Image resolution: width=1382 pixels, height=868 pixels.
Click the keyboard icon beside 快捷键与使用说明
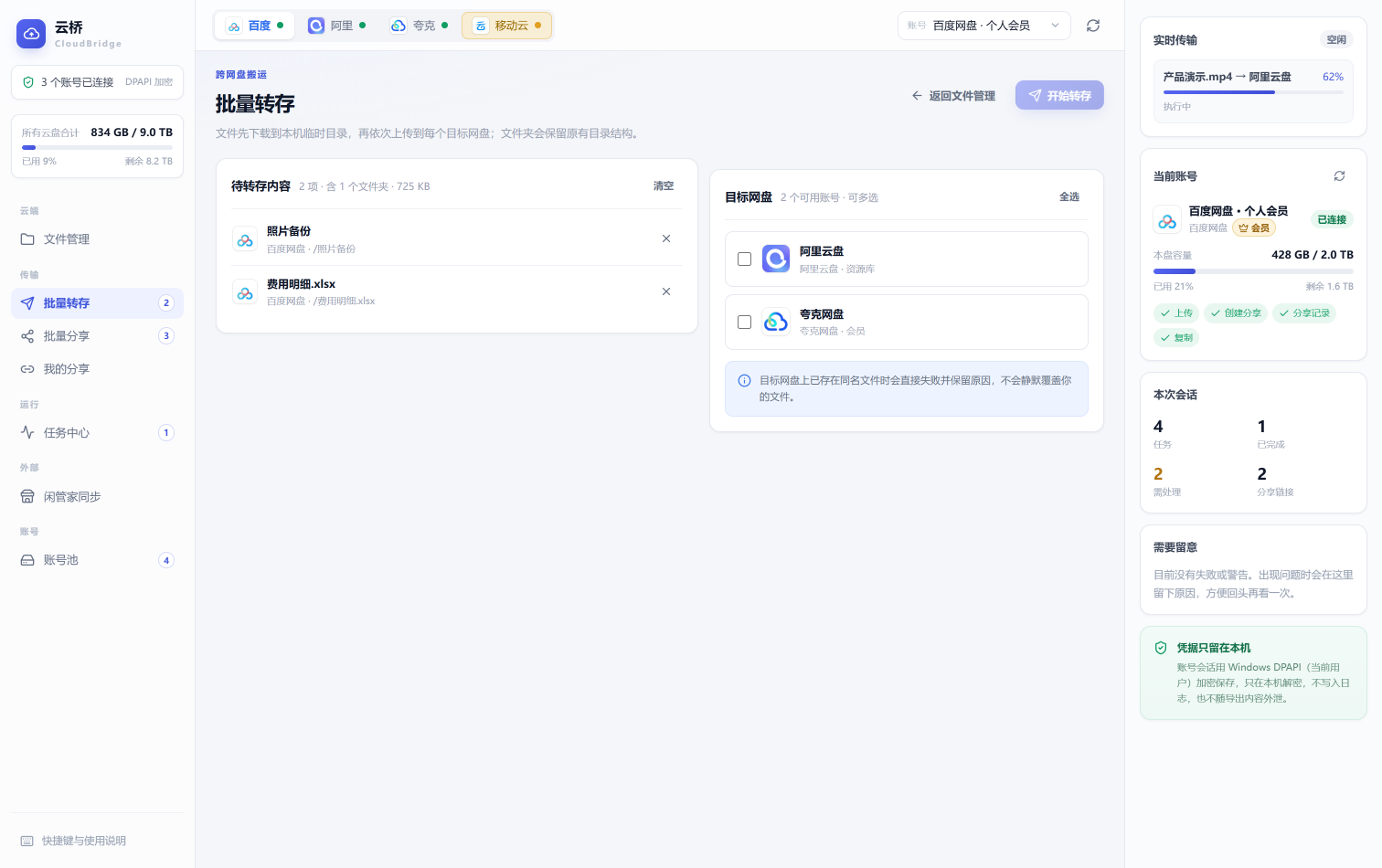(27, 841)
